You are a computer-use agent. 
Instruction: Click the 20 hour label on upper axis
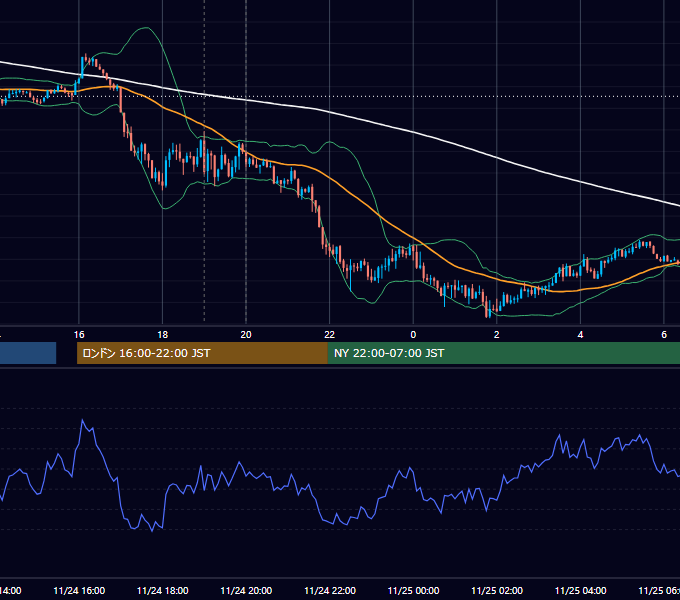tap(246, 335)
